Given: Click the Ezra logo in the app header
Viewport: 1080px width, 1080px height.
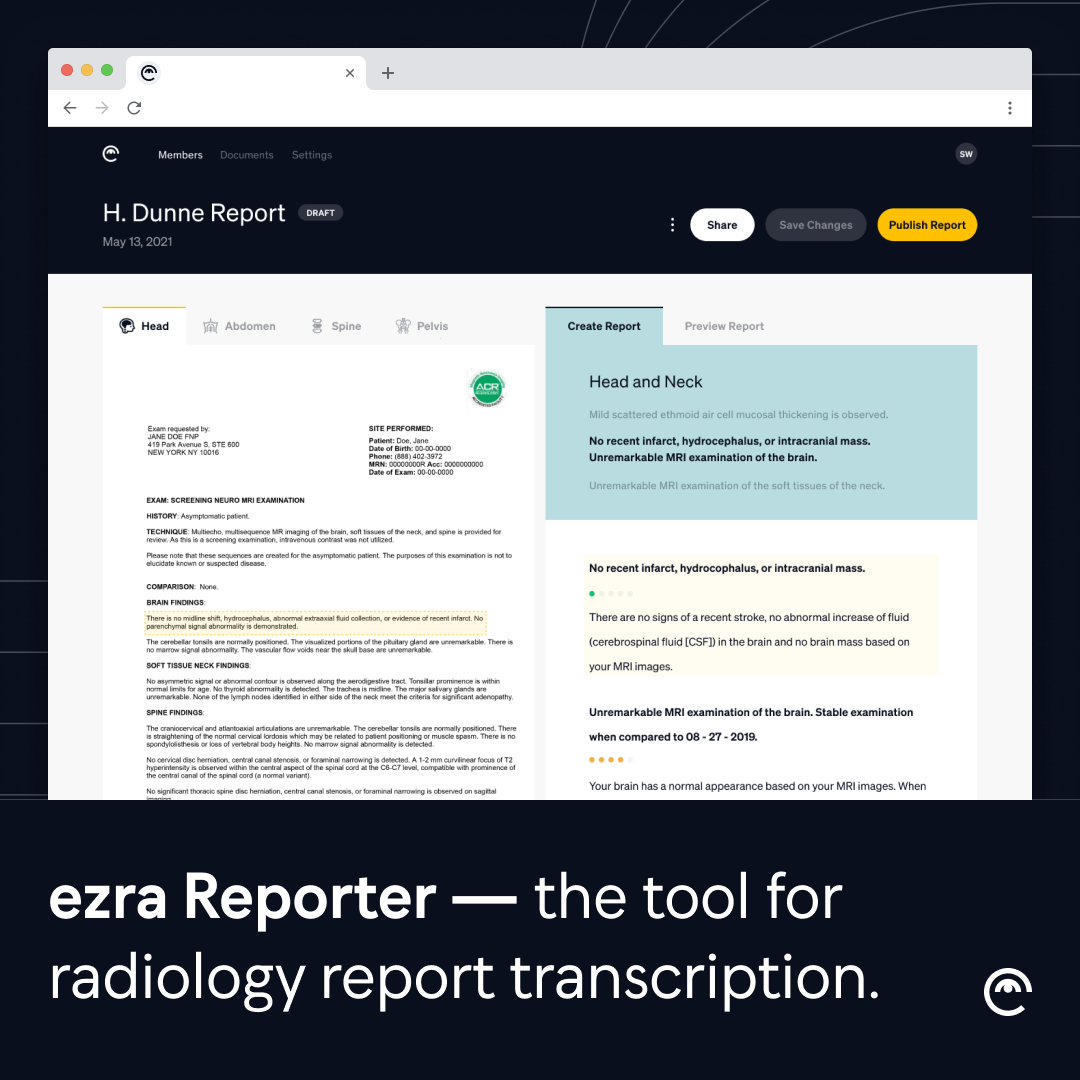Looking at the screenshot, I should pos(111,154).
